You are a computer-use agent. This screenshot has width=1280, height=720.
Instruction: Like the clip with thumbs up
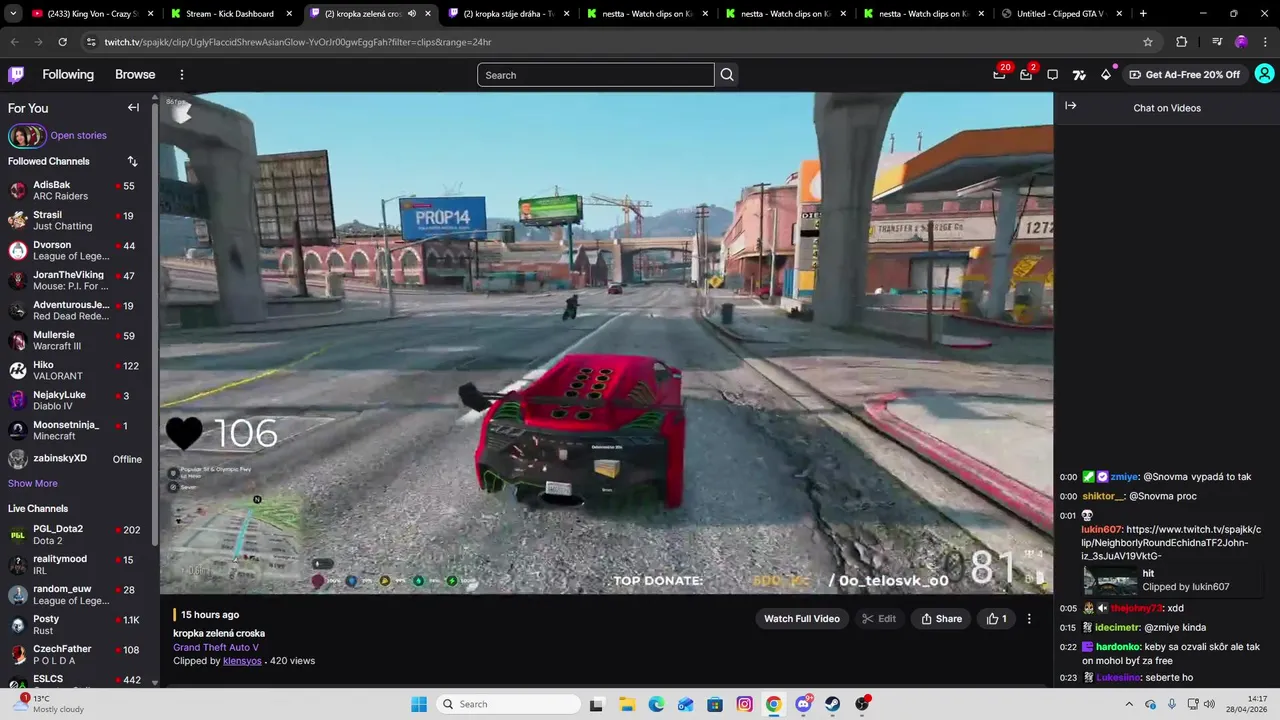click(997, 619)
